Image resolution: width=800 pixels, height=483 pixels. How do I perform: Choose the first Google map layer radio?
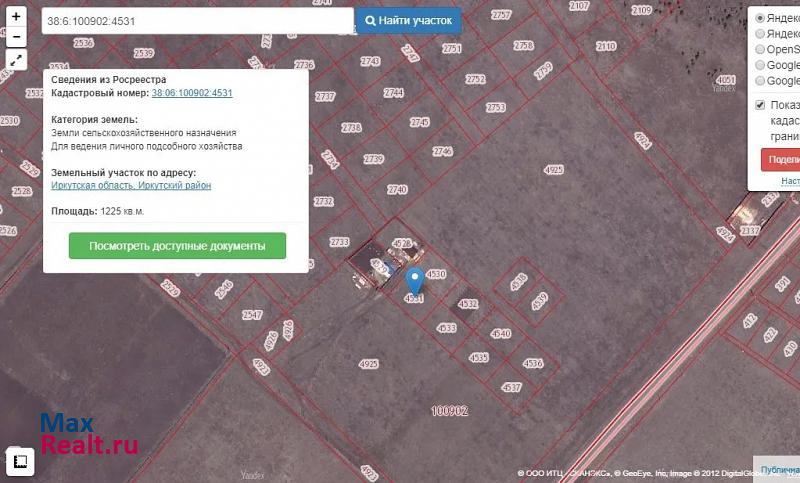(x=761, y=65)
